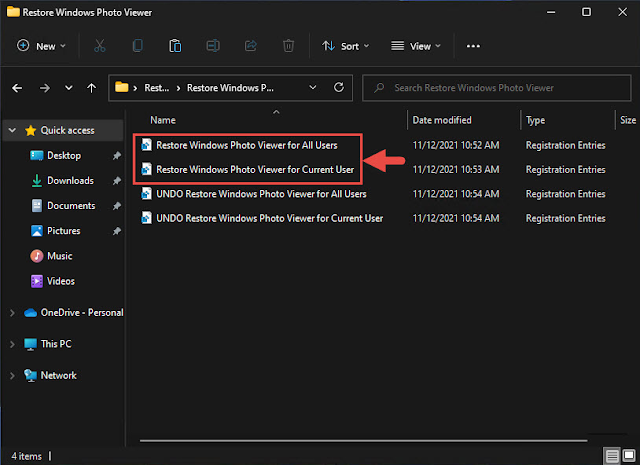
Task: Open the Sort dropdown menu
Action: pos(345,46)
